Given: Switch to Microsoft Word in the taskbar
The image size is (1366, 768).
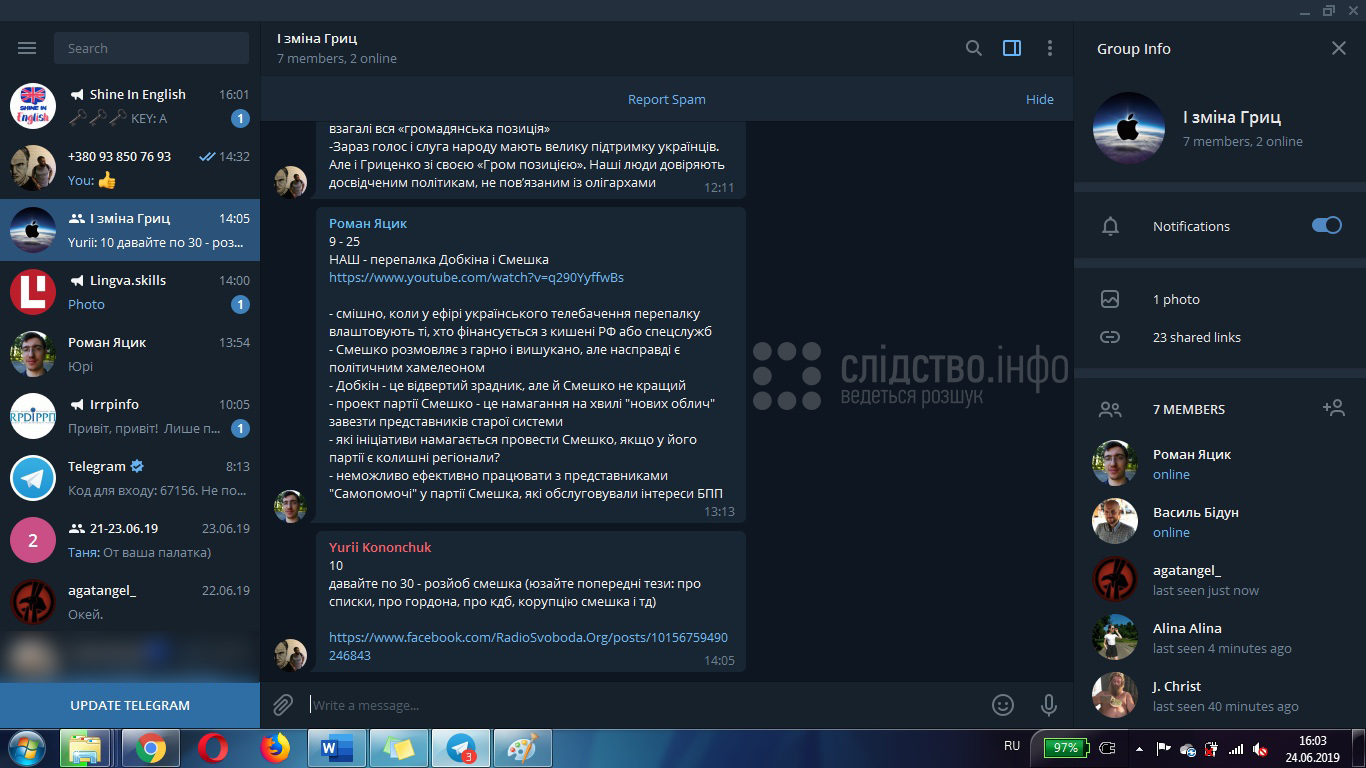Looking at the screenshot, I should click(x=335, y=748).
